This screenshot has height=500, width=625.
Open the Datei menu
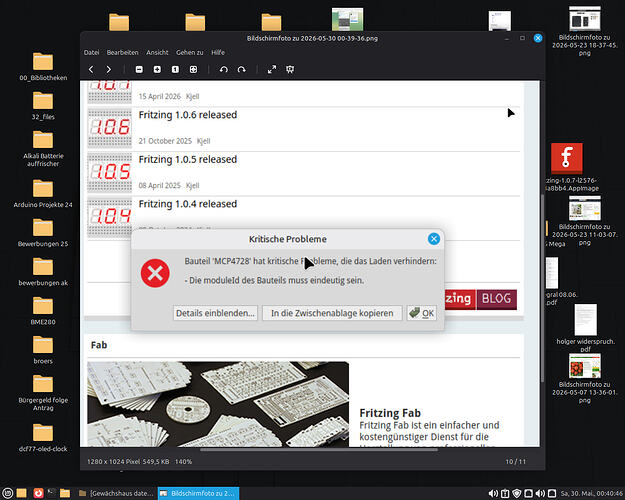click(x=91, y=52)
